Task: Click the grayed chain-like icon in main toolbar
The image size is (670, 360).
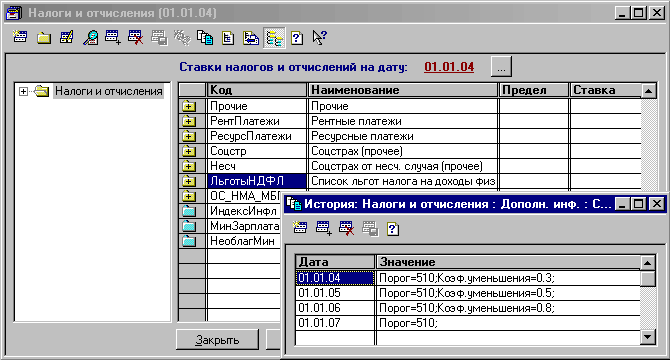Action: tap(182, 38)
